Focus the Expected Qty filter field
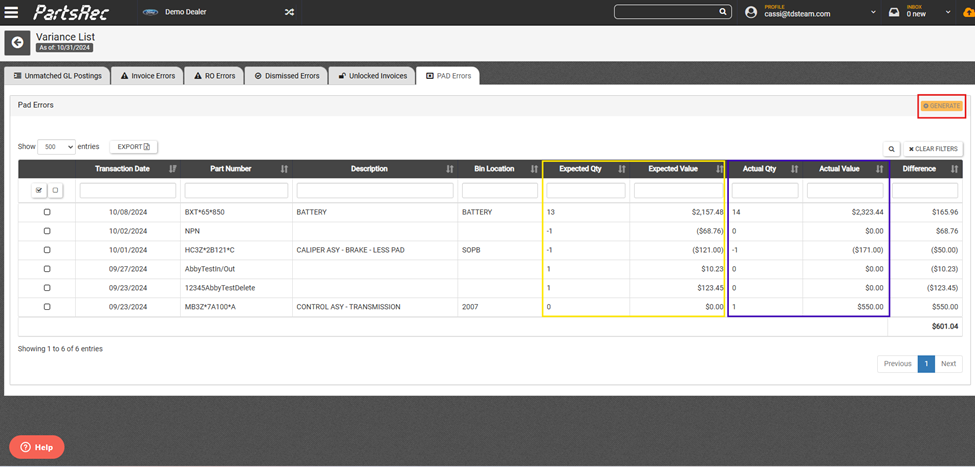The image size is (975, 467). point(586,190)
